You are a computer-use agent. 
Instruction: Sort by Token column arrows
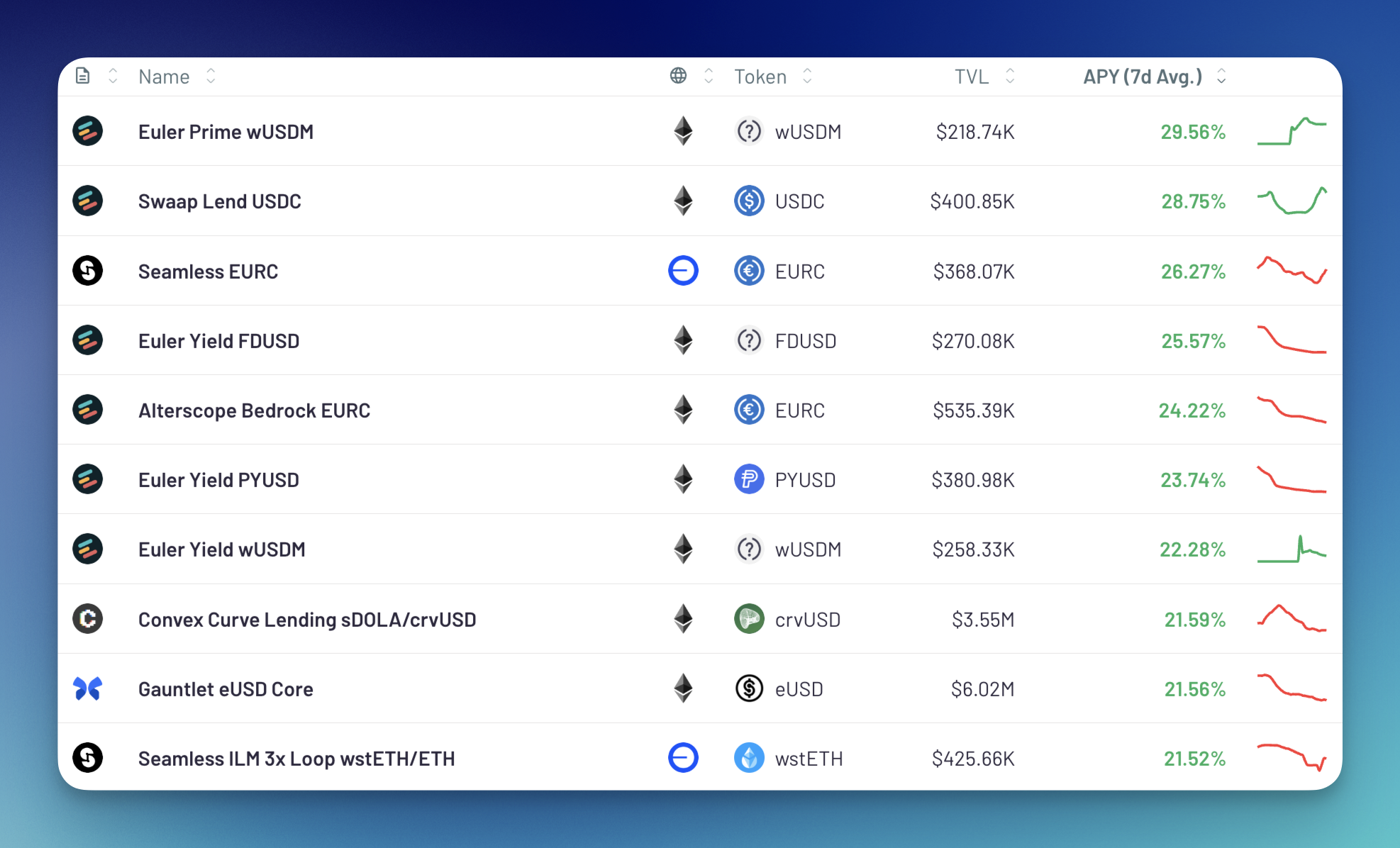(x=807, y=76)
